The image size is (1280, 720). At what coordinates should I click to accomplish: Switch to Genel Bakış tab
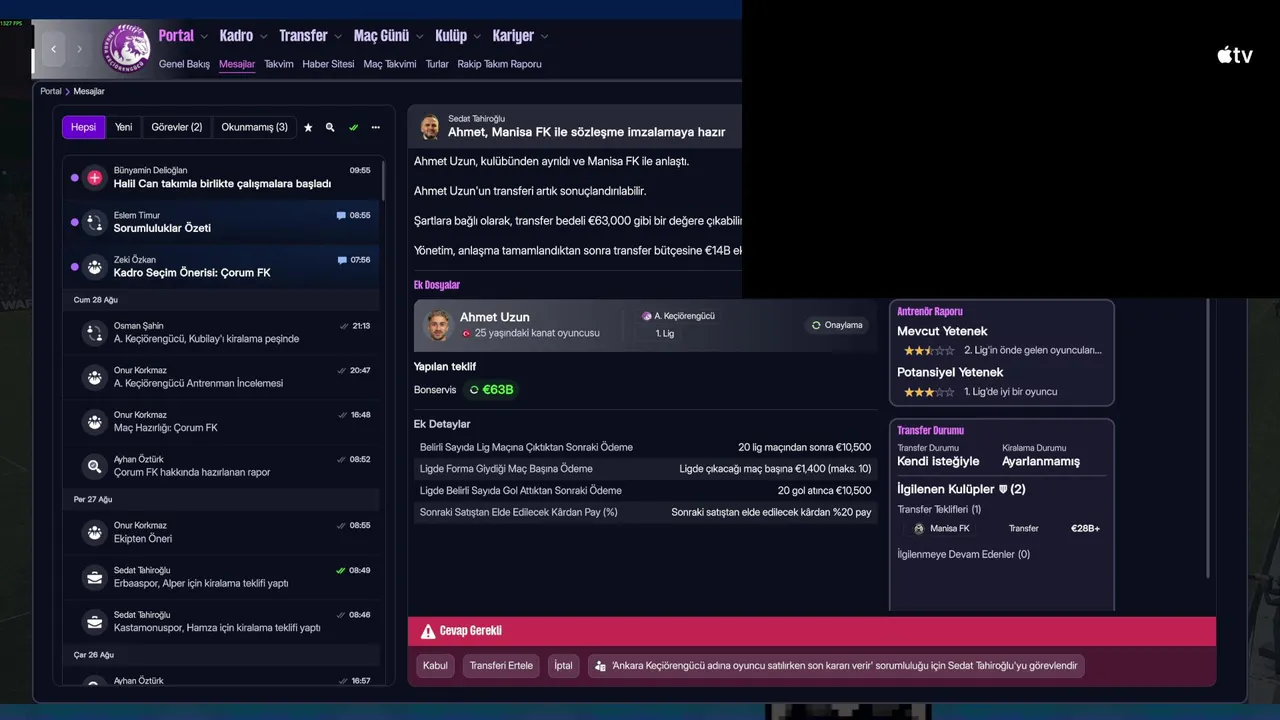pyautogui.click(x=184, y=64)
